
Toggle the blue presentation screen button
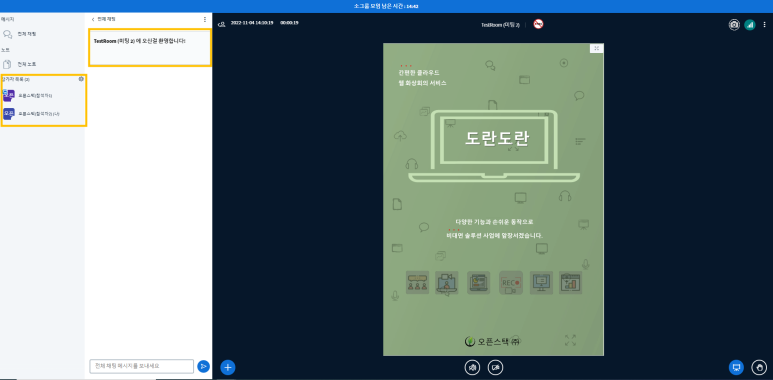coord(737,367)
